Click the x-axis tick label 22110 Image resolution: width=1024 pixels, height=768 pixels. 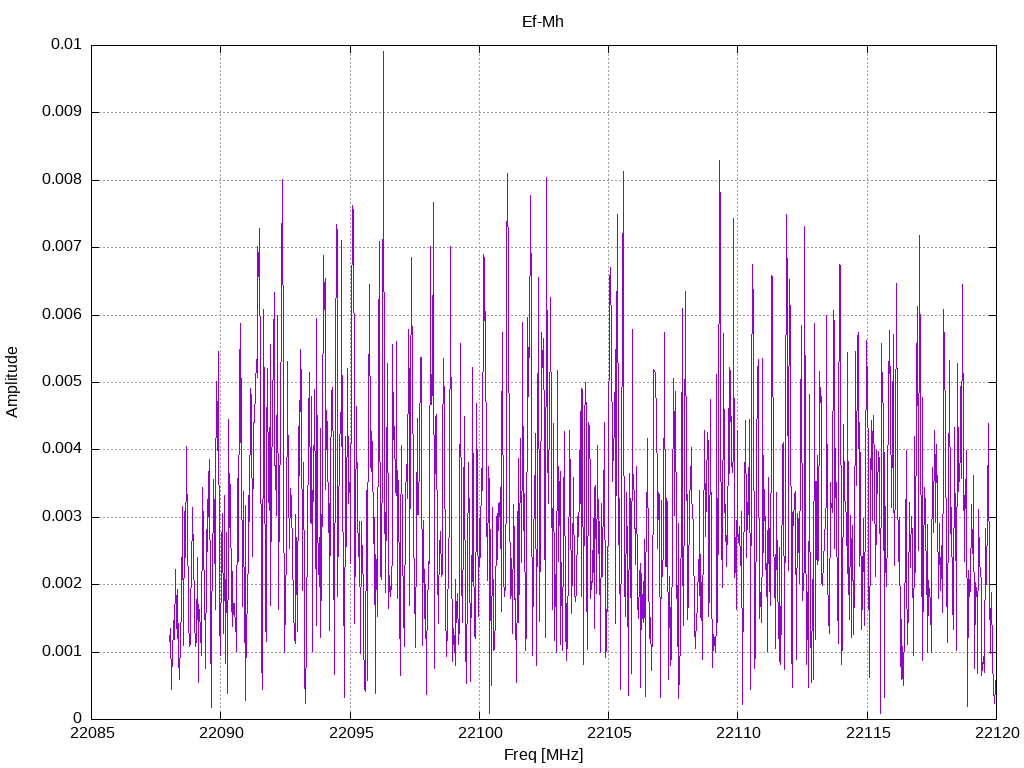739,733
